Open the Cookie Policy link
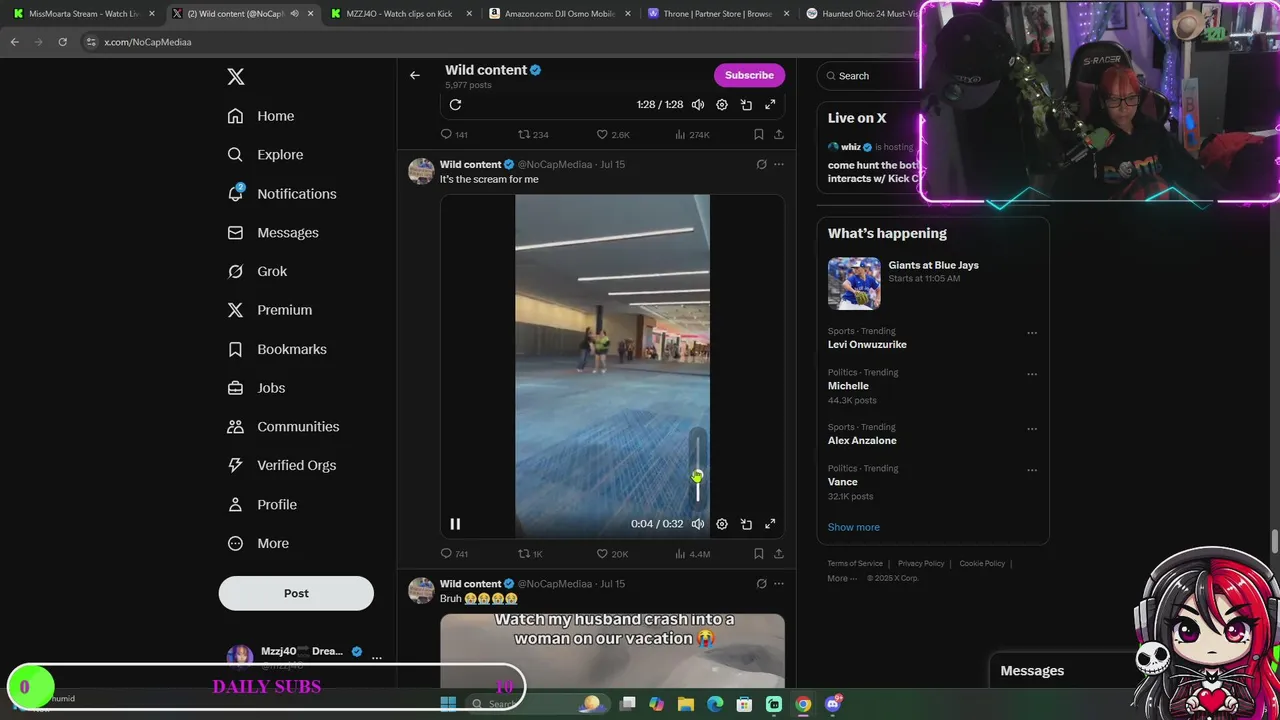 click(982, 564)
